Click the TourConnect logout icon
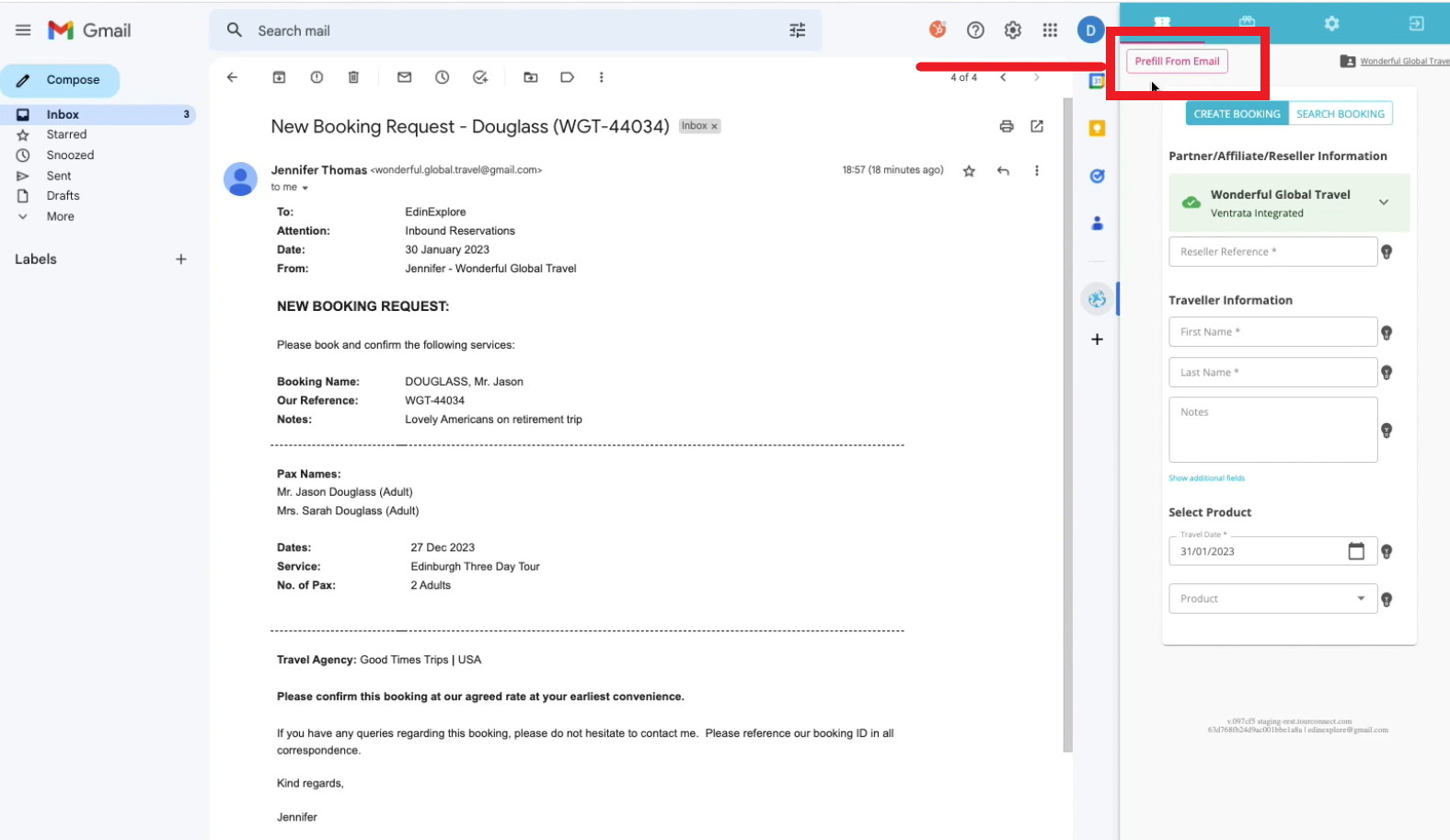 point(1416,23)
